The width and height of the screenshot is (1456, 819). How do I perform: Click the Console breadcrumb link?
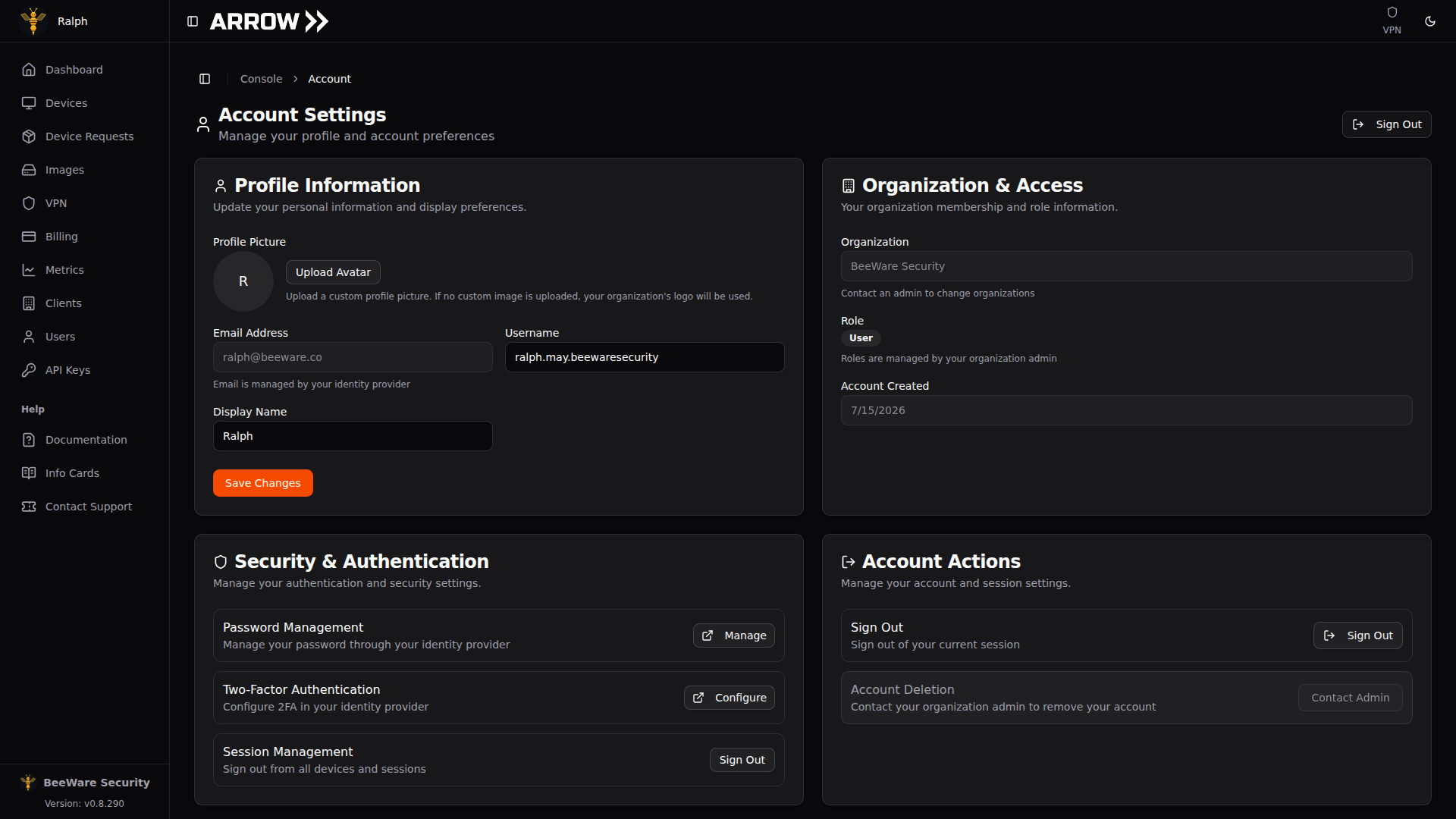(261, 79)
